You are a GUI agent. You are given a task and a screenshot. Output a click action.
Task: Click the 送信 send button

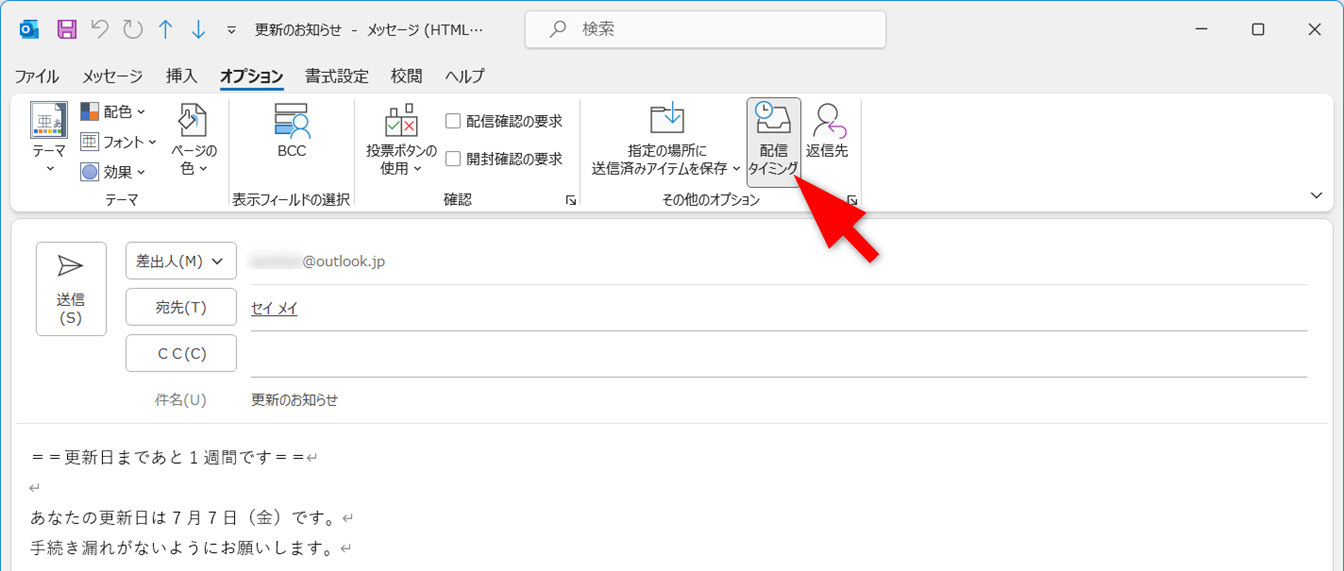(71, 289)
